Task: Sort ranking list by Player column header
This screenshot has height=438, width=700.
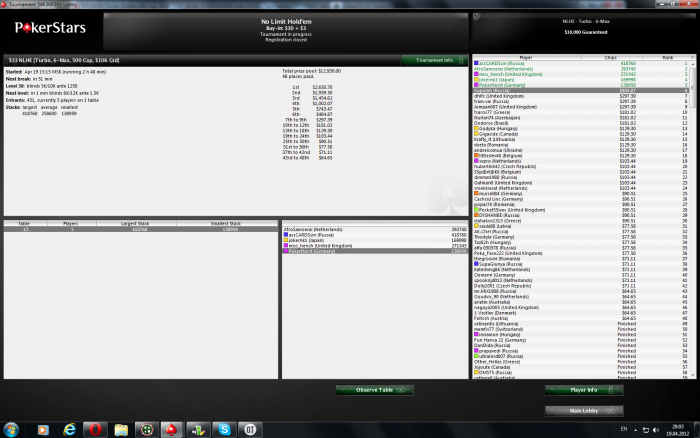Action: coord(527,58)
